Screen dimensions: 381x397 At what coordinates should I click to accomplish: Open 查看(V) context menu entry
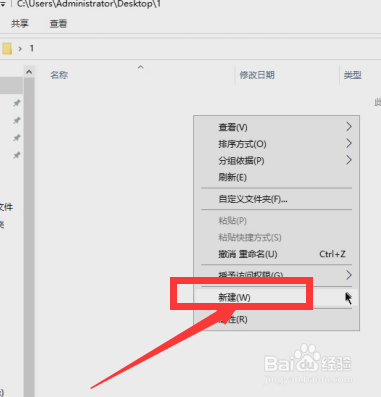pyautogui.click(x=277, y=127)
